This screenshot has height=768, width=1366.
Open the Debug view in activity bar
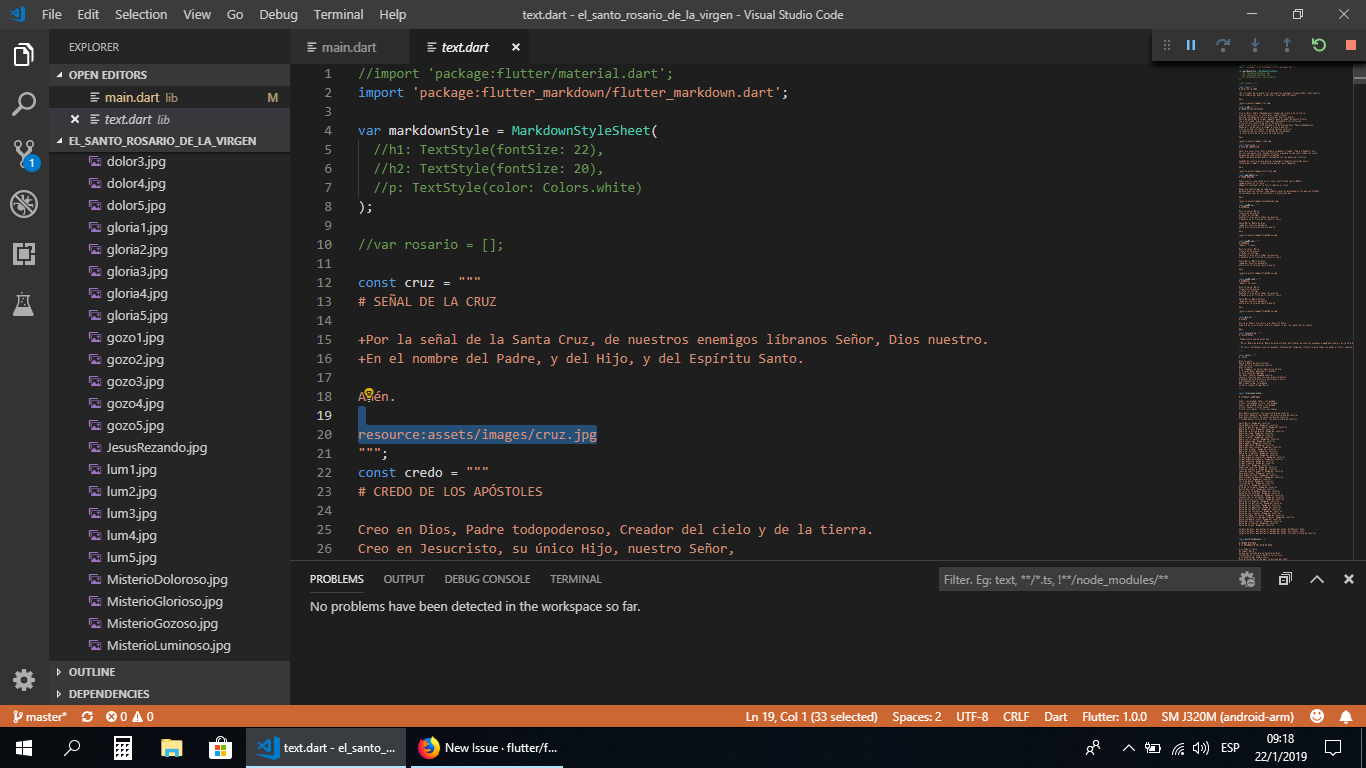(24, 204)
